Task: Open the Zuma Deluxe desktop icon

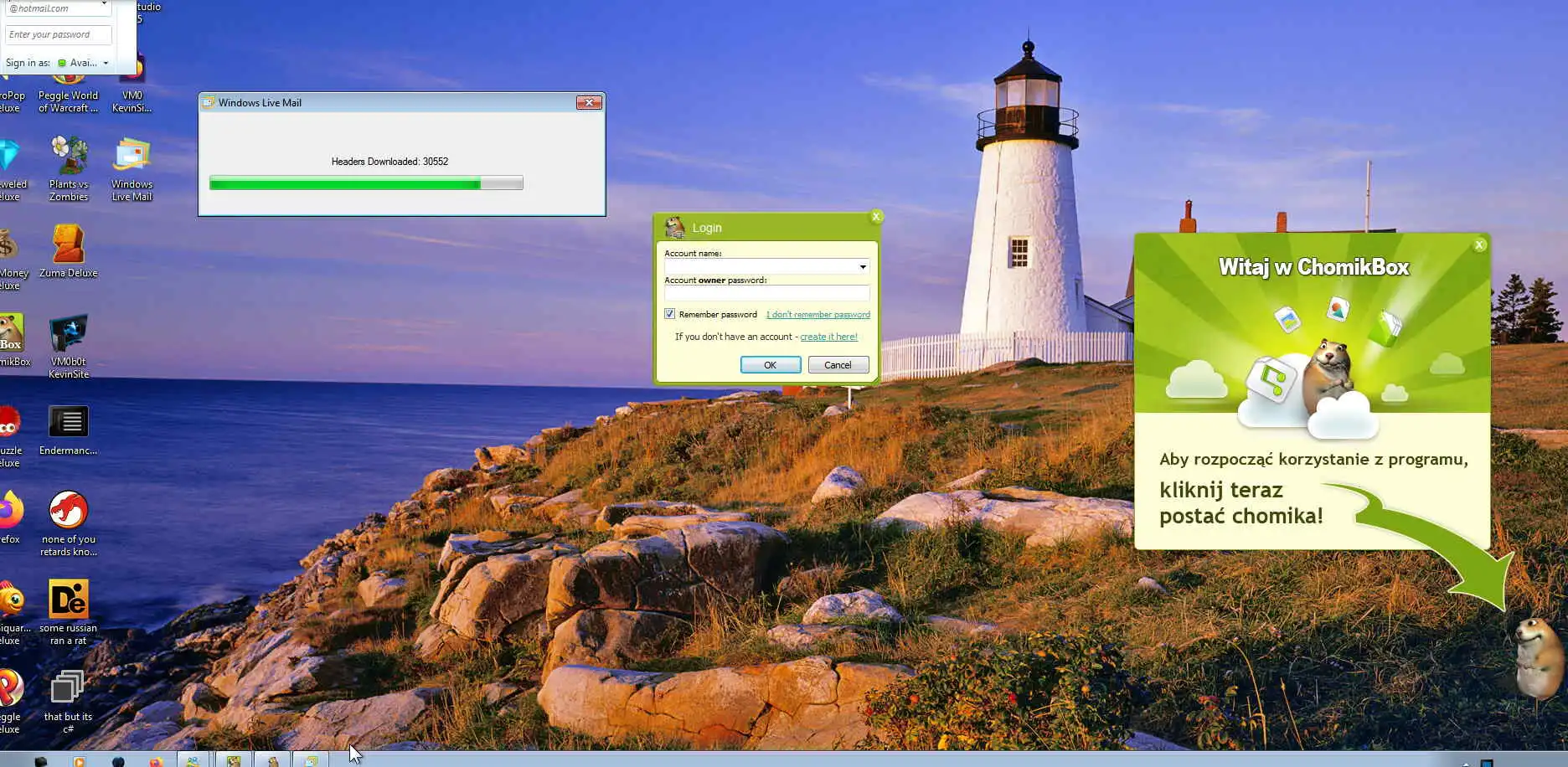Action: pyautogui.click(x=69, y=251)
